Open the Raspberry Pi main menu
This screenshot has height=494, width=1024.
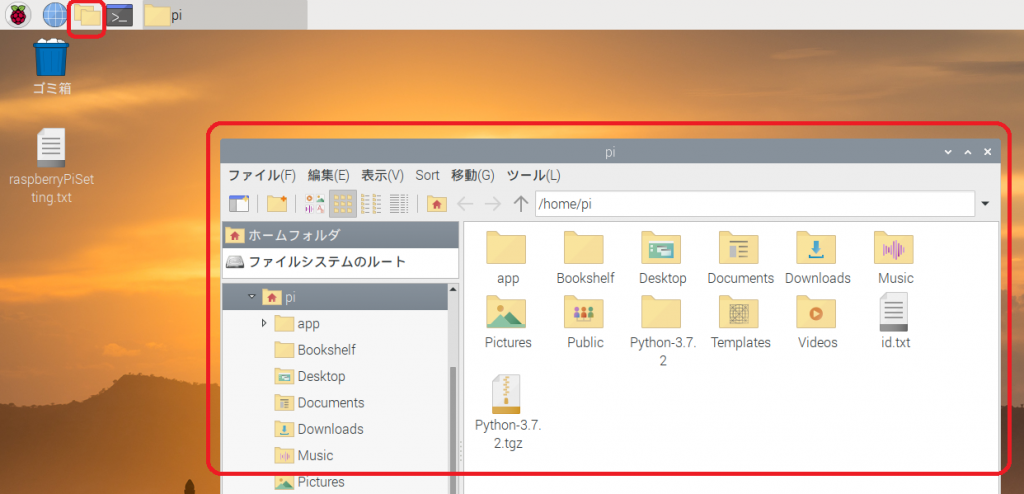20,15
